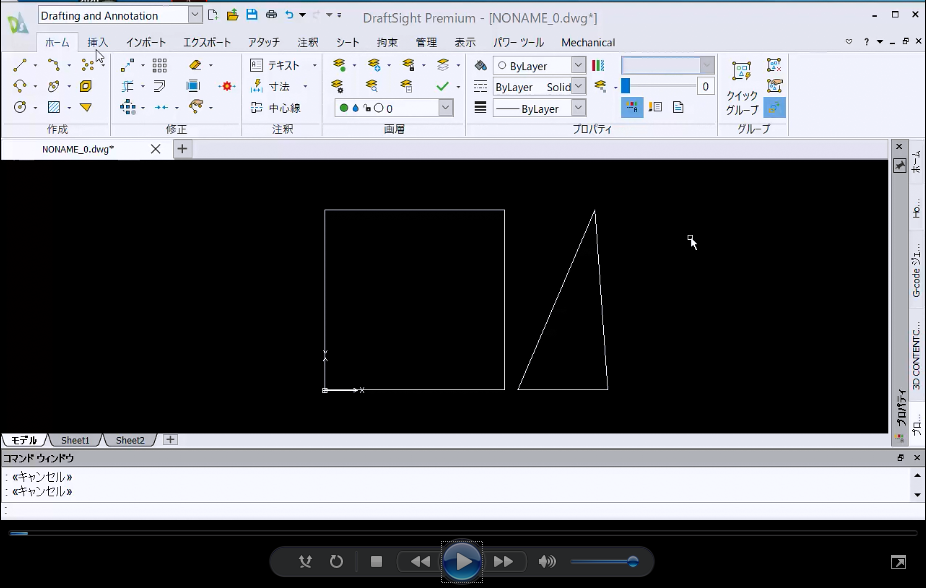Click the Explode red burst icon
926x588 pixels.
(x=227, y=86)
